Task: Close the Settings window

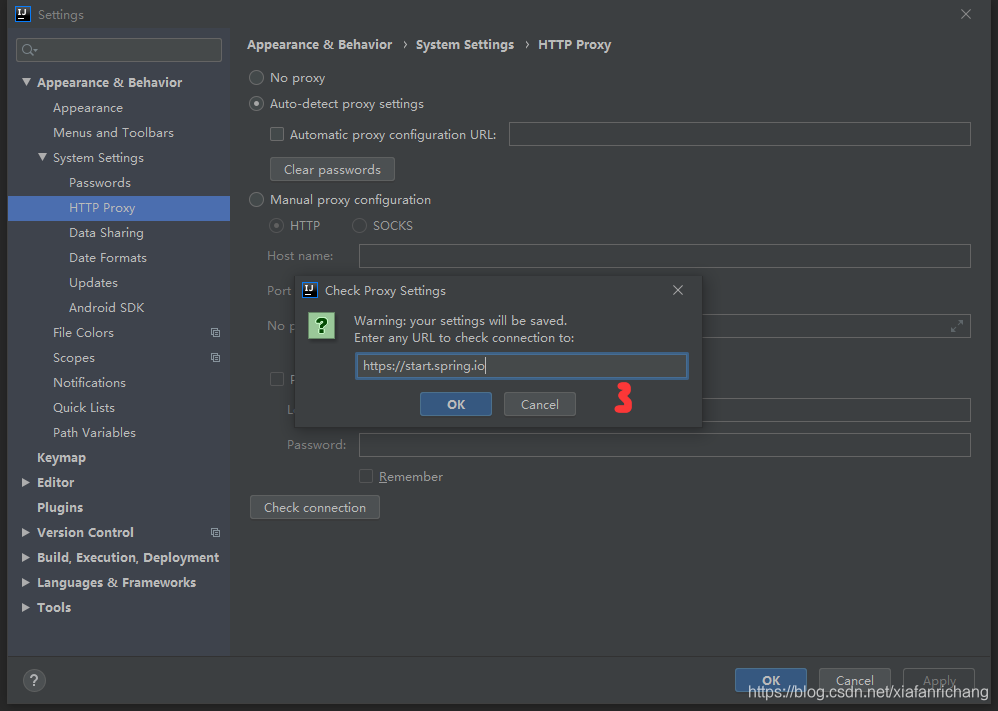Action: tap(966, 14)
